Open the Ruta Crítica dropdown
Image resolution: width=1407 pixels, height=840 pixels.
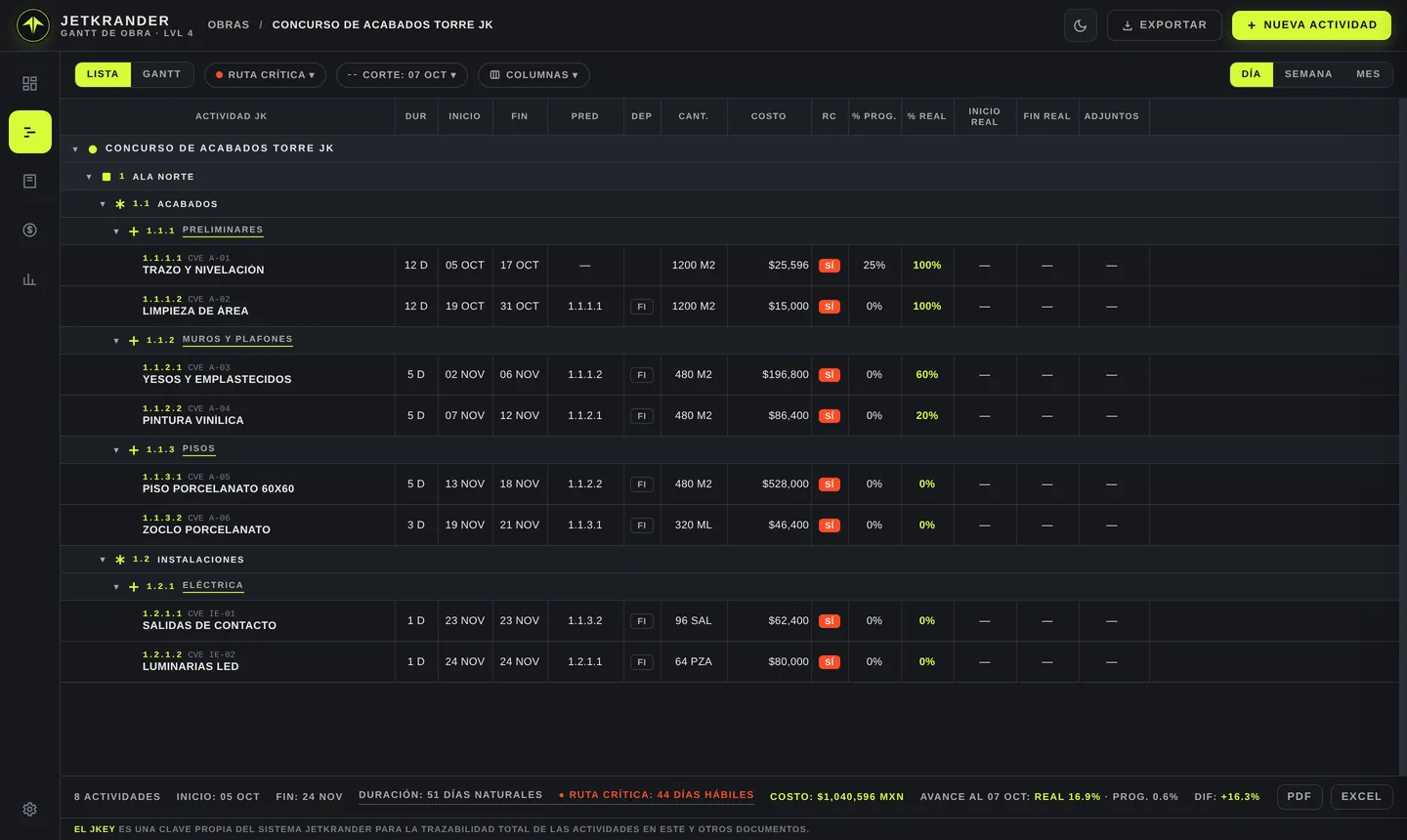265,75
